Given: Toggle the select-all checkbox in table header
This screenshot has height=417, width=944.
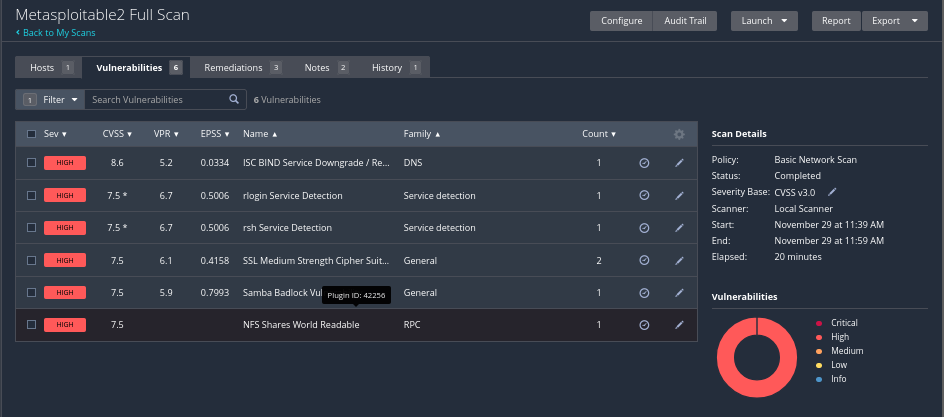Looking at the screenshot, I should pos(32,134).
